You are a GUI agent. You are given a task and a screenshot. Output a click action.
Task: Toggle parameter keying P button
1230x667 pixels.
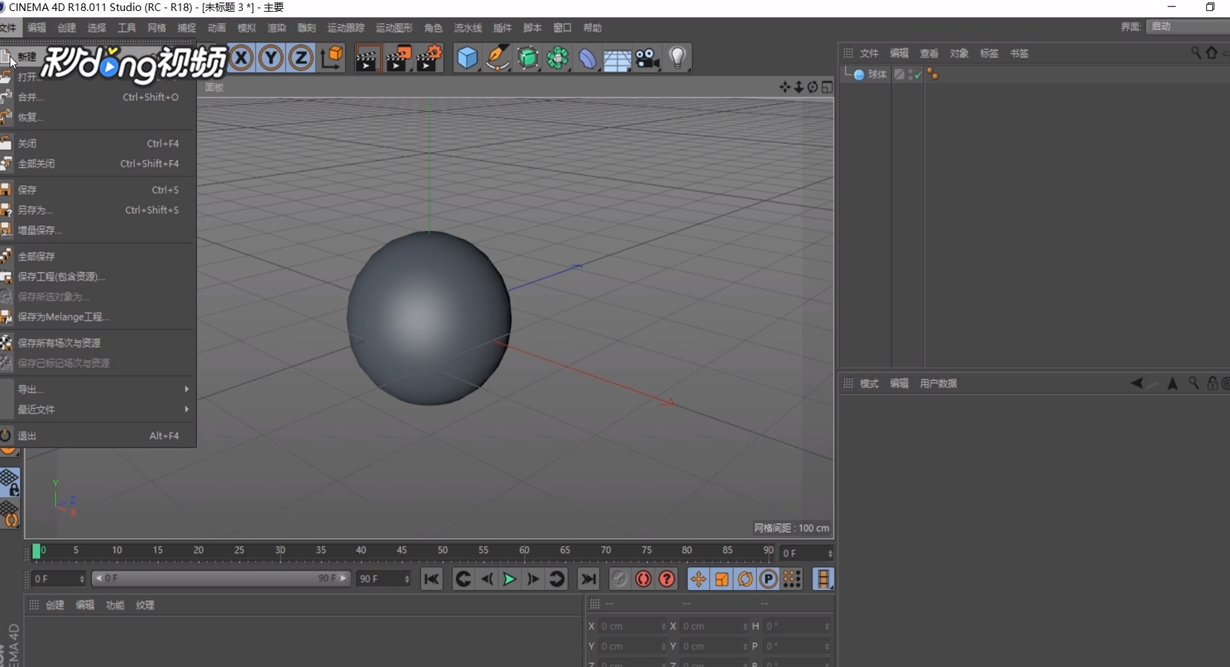pyautogui.click(x=768, y=579)
